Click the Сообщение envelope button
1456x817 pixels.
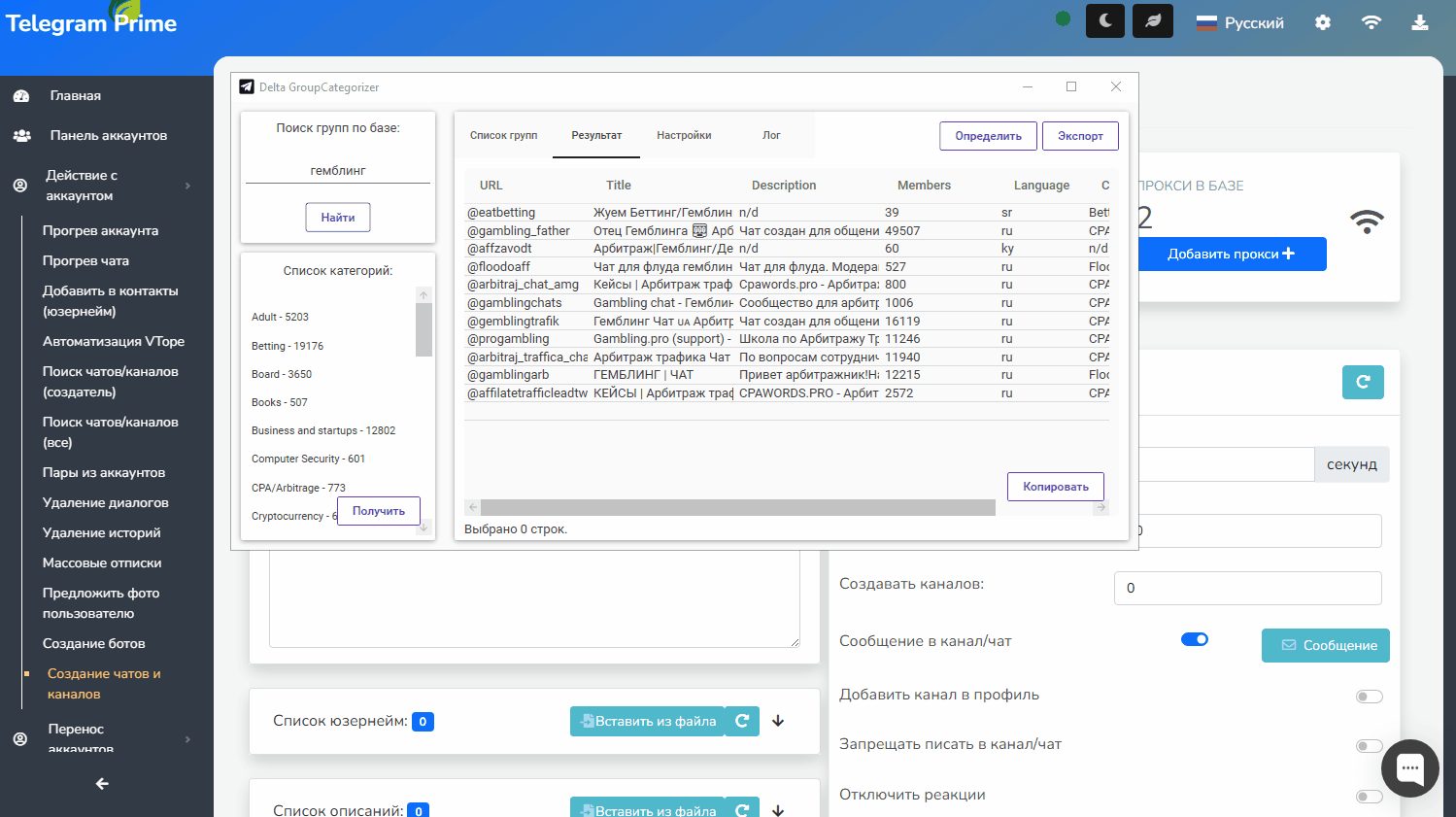pos(1326,645)
